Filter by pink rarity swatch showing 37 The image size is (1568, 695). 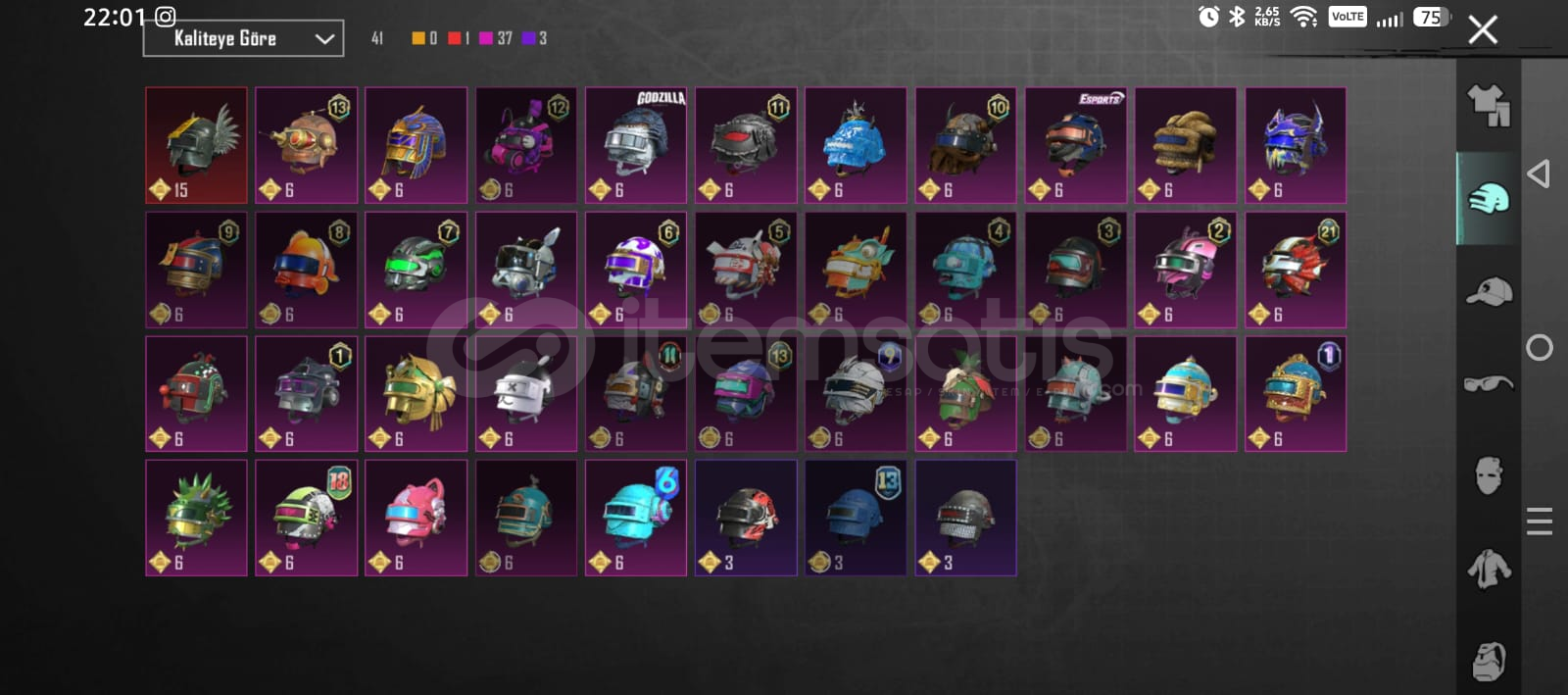(x=495, y=38)
